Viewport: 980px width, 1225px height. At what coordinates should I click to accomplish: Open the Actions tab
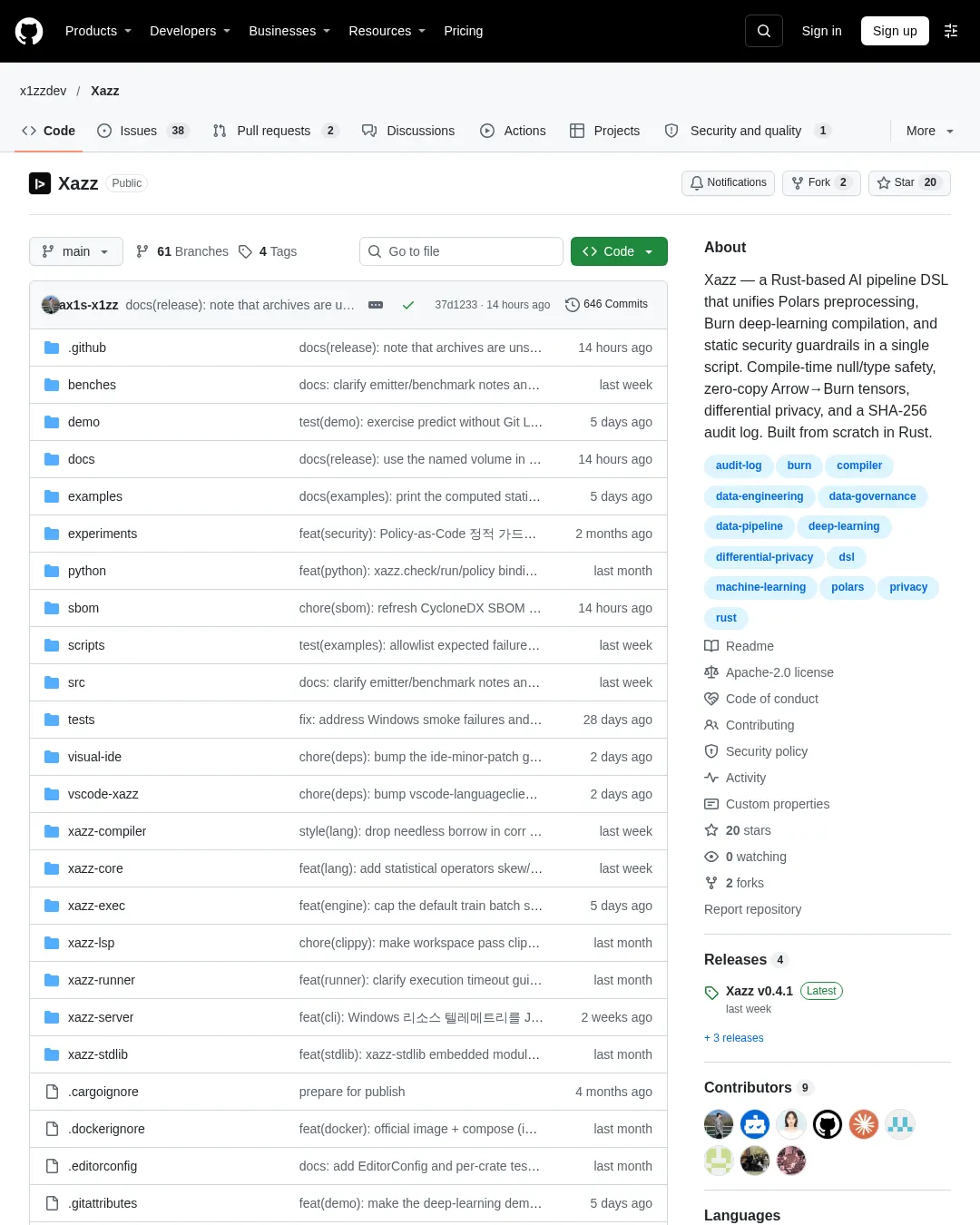coord(513,131)
